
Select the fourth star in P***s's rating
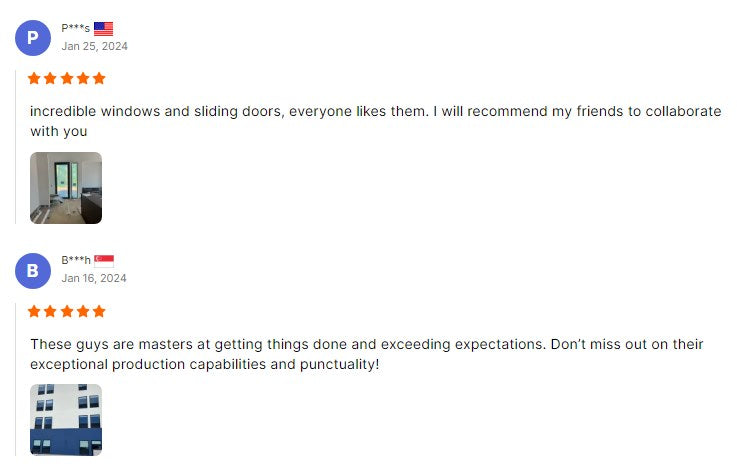(x=83, y=78)
